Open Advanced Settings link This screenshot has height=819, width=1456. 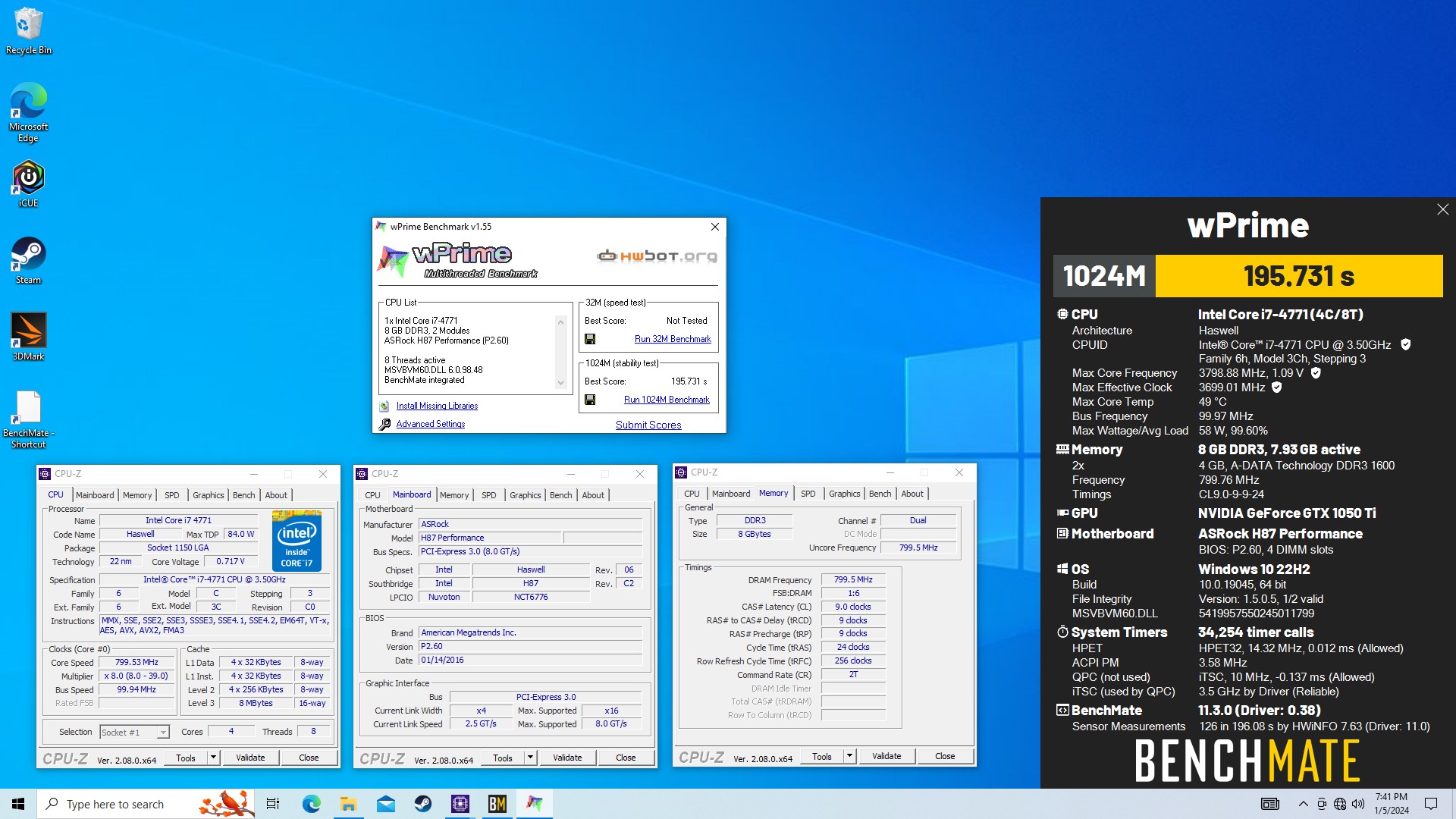pyautogui.click(x=430, y=425)
